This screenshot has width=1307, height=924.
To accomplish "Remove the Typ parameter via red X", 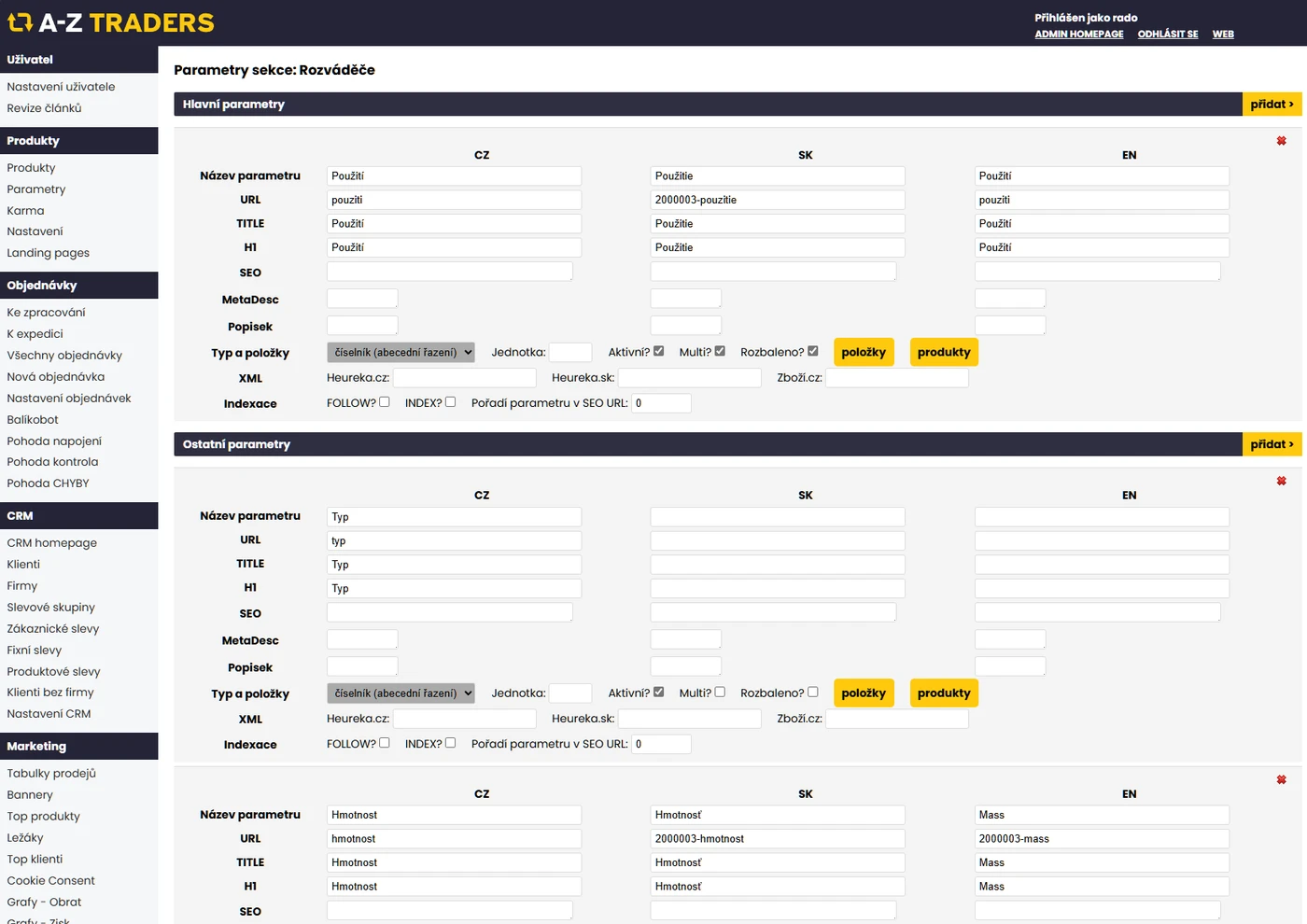I will click(x=1281, y=481).
